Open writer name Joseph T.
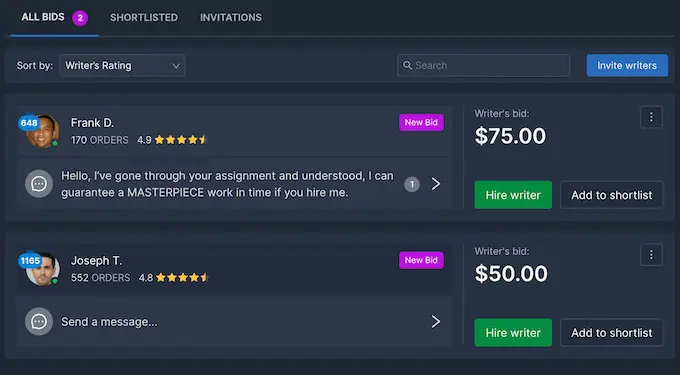Screen dimensions: 680x375 click(97, 261)
